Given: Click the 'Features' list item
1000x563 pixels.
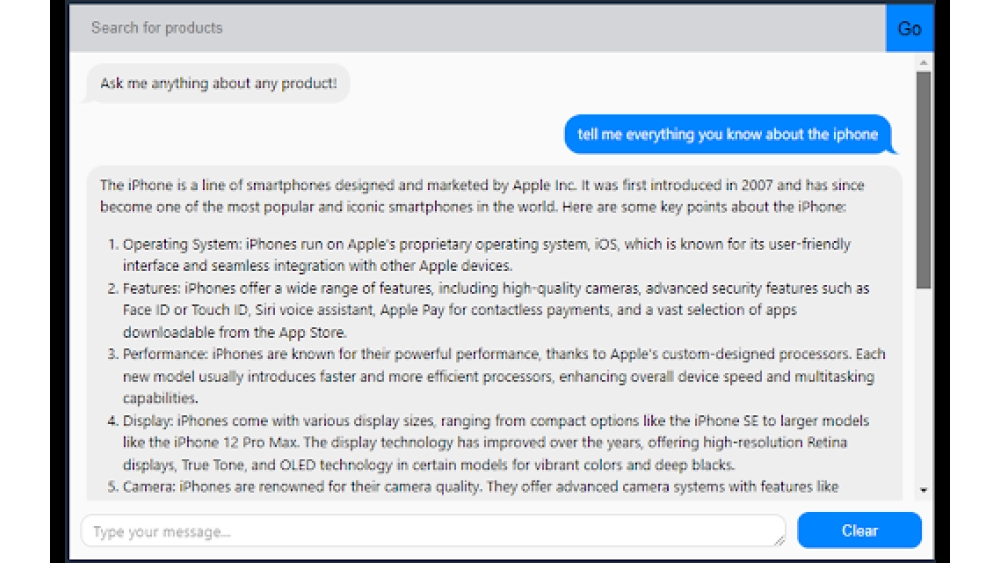Looking at the screenshot, I should pos(496,310).
